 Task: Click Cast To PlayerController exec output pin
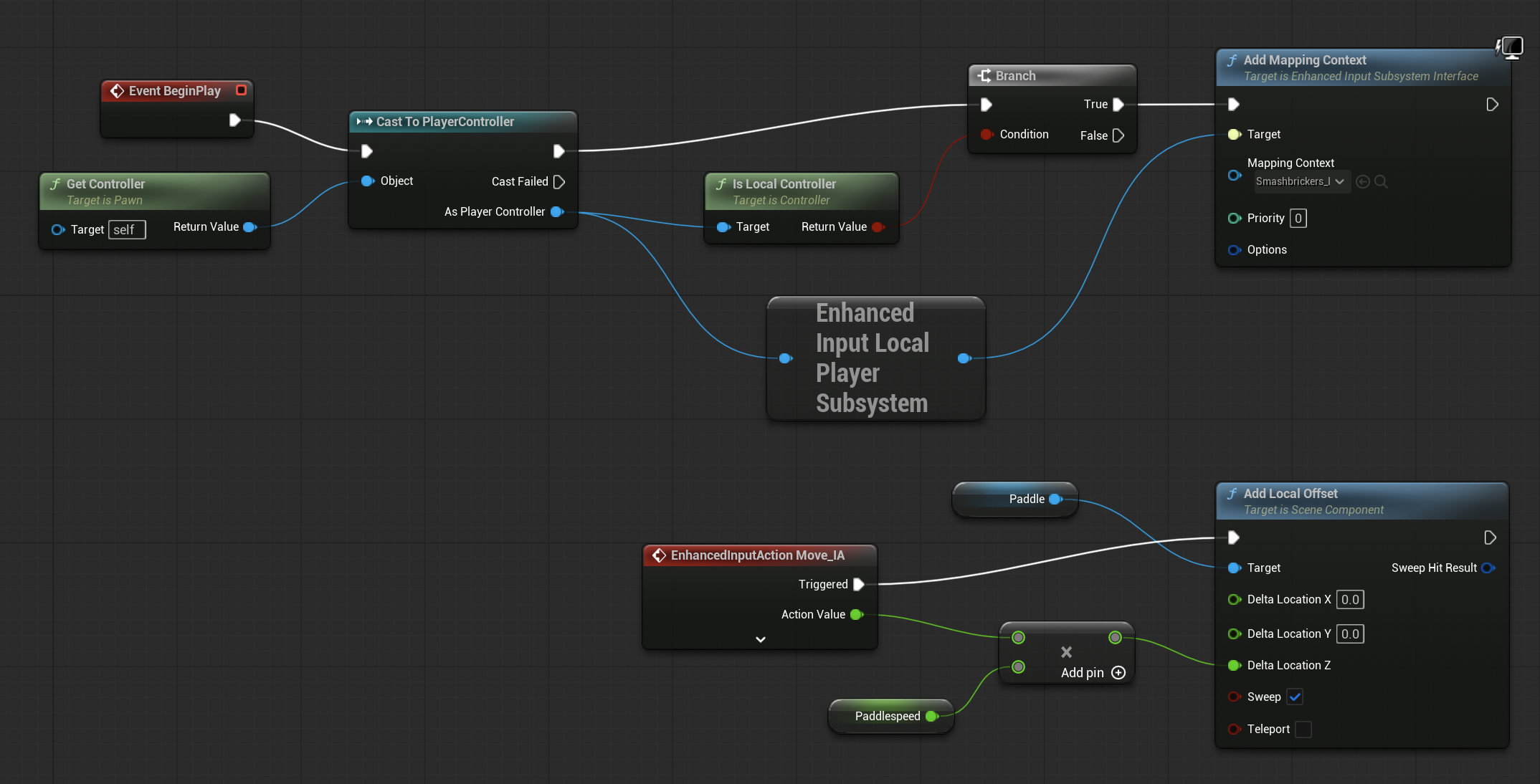[x=559, y=151]
